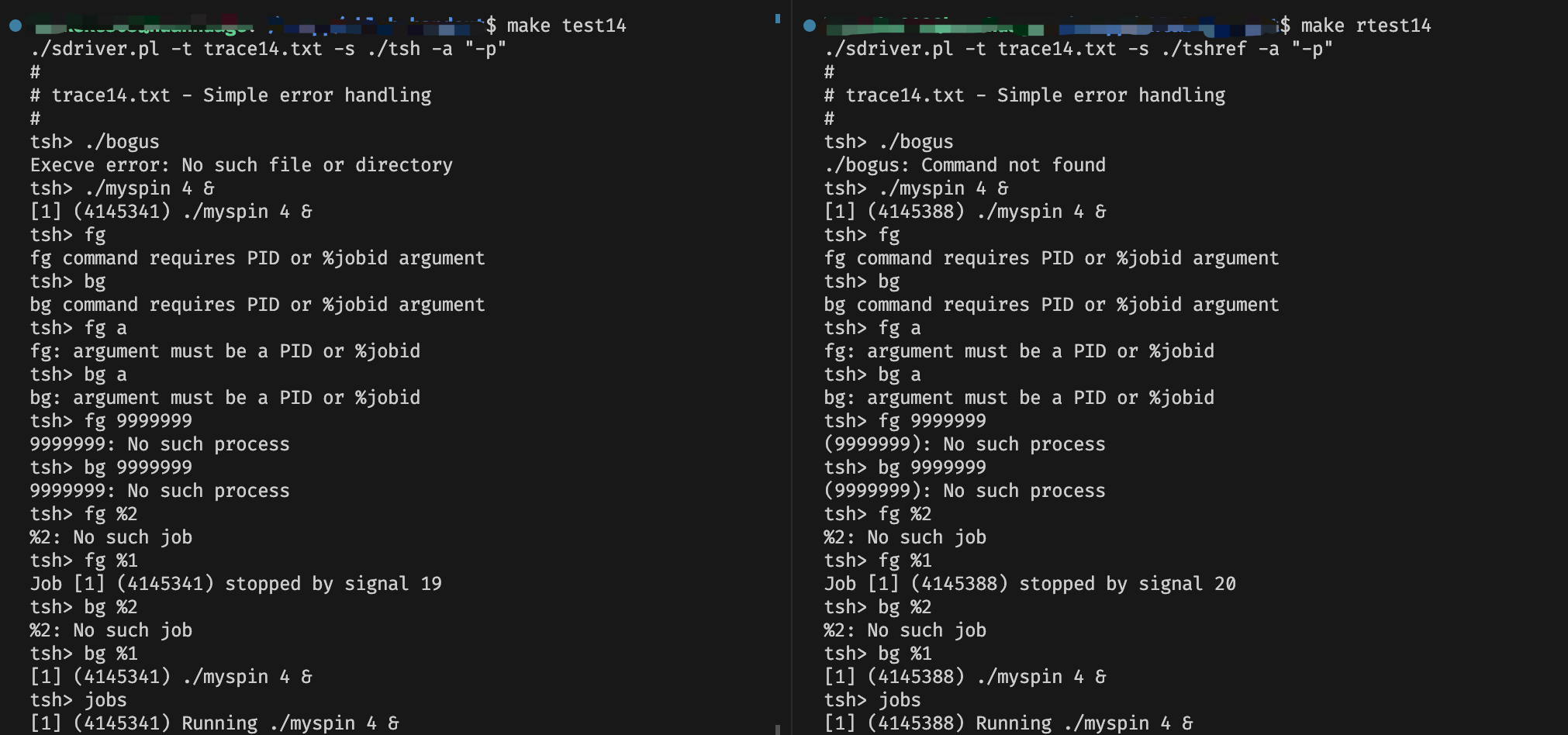This screenshot has height=735, width=1568.
Task: Click "tsh> fg 9999999" in the right terminal
Action: pyautogui.click(x=905, y=421)
